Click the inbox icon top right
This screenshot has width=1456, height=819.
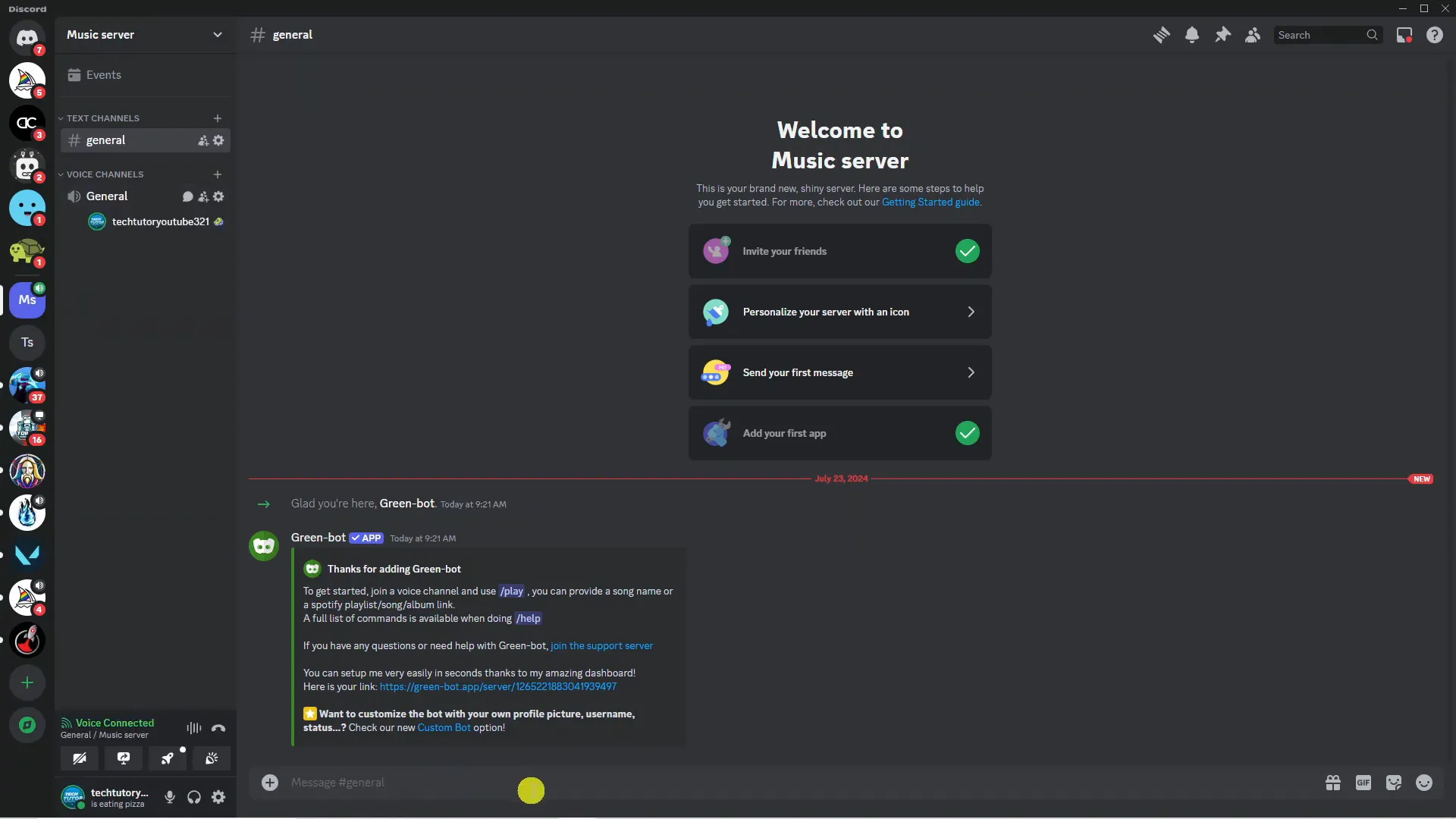(1403, 35)
